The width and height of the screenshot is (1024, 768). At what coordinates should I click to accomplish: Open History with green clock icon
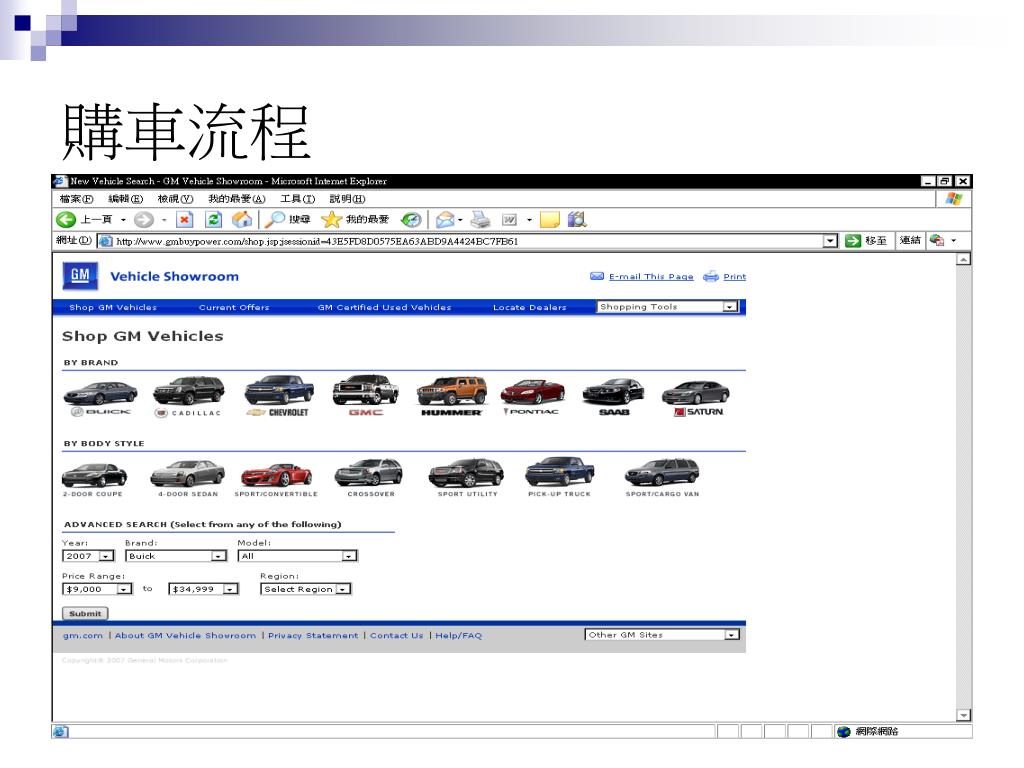click(411, 220)
